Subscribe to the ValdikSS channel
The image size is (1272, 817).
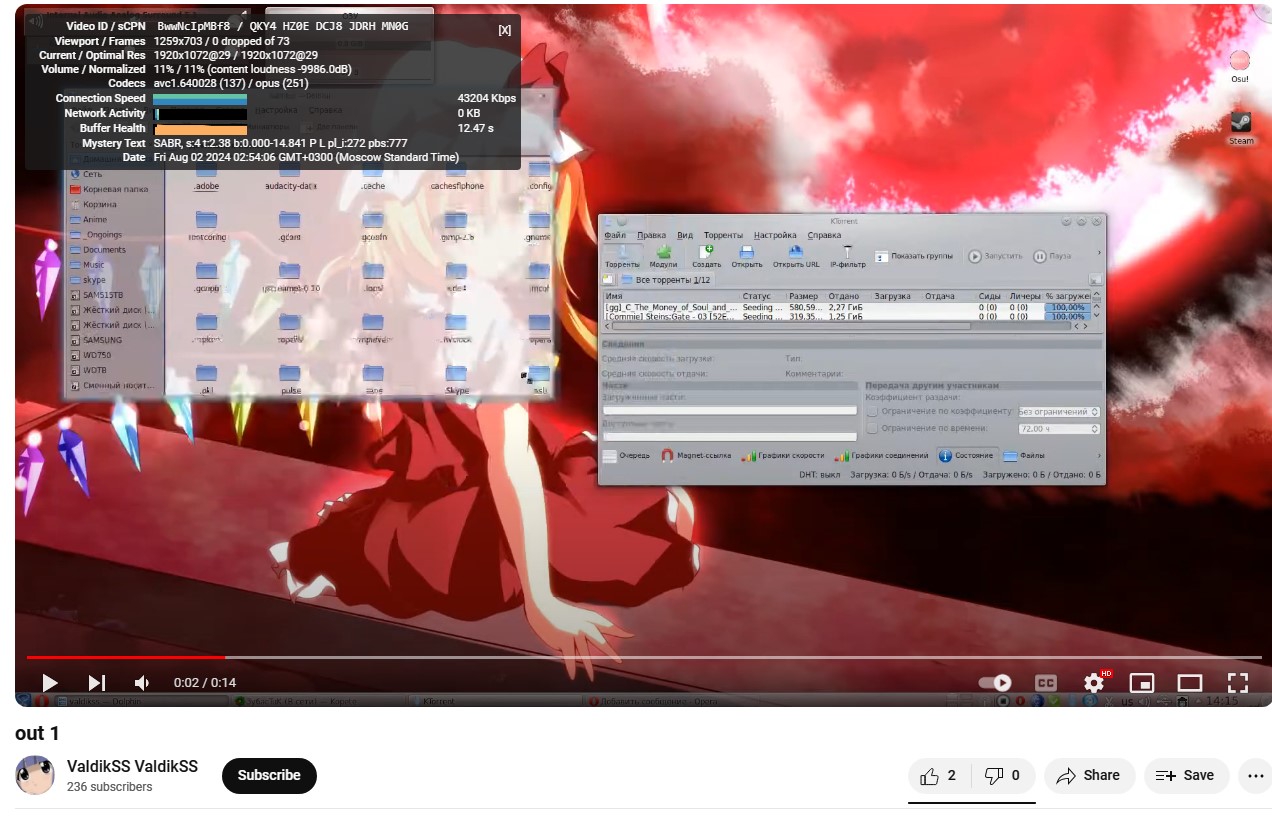coord(269,776)
